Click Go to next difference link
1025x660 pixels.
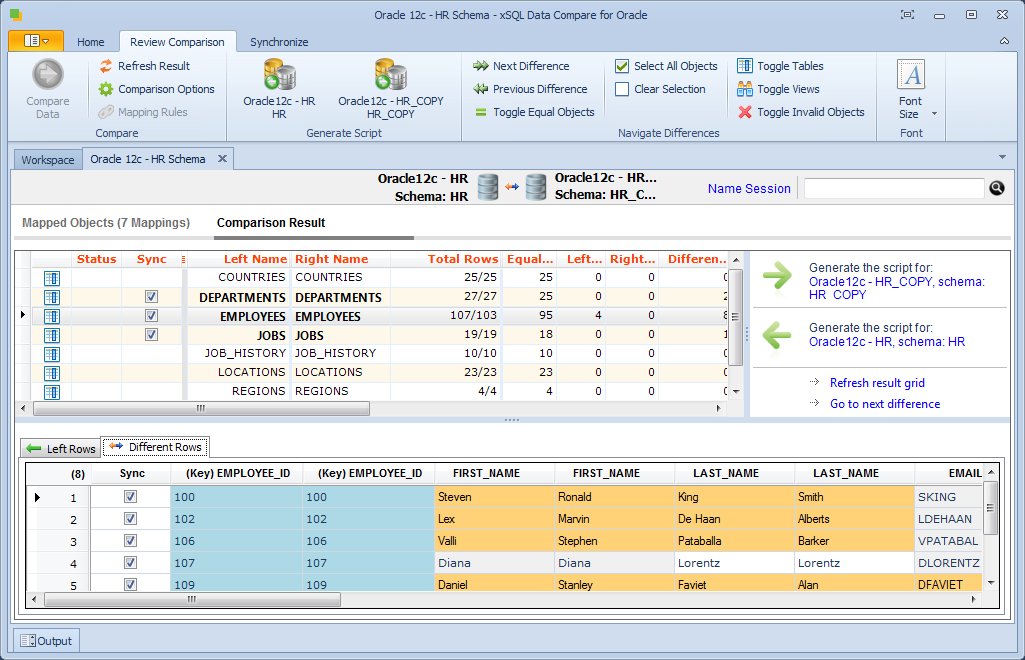(885, 404)
